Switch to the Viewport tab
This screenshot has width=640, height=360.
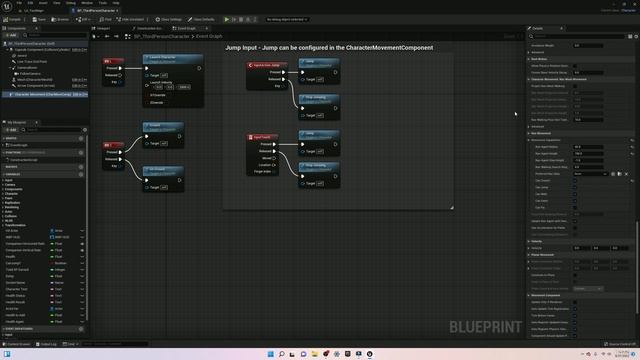(x=101, y=28)
